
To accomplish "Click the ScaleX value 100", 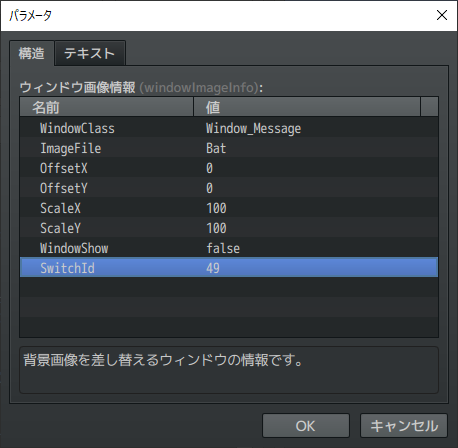I will 216,208.
